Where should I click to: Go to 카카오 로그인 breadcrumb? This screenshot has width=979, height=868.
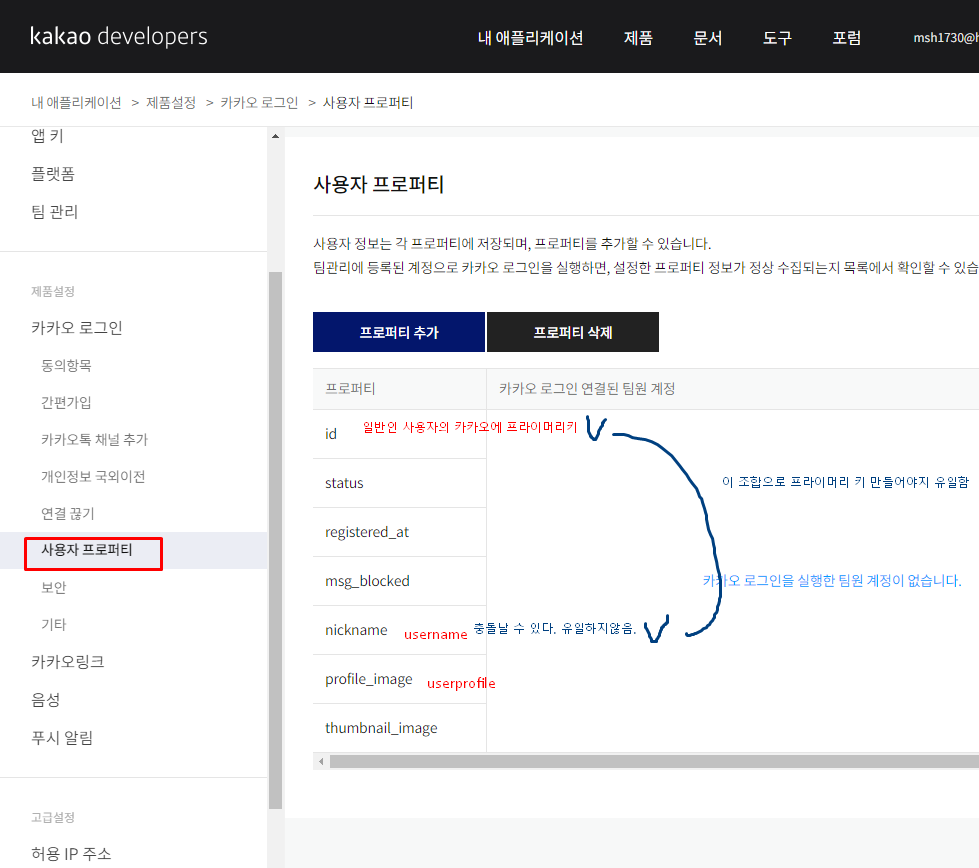(x=259, y=102)
